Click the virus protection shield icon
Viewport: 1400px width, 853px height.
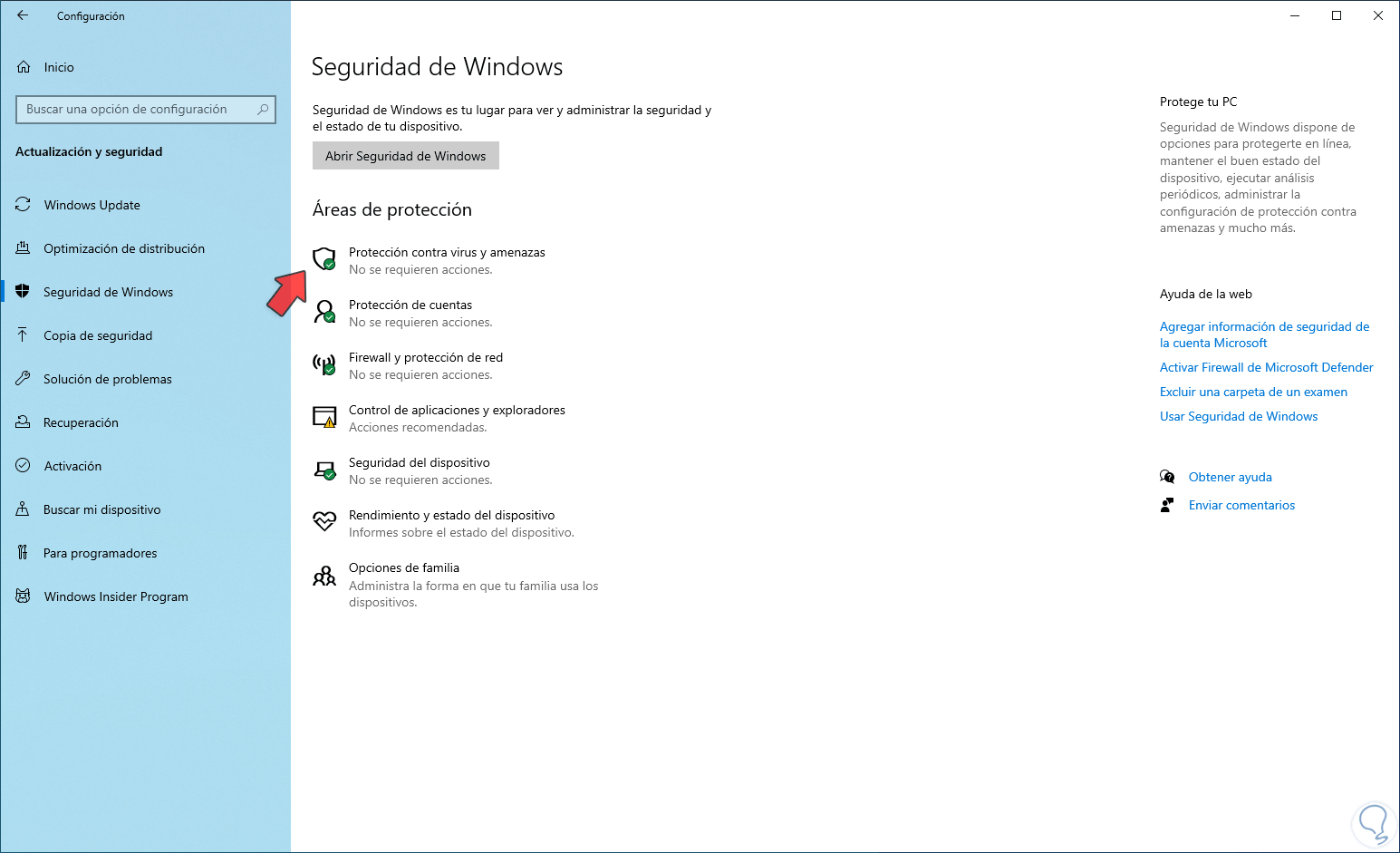pyautogui.click(x=324, y=259)
